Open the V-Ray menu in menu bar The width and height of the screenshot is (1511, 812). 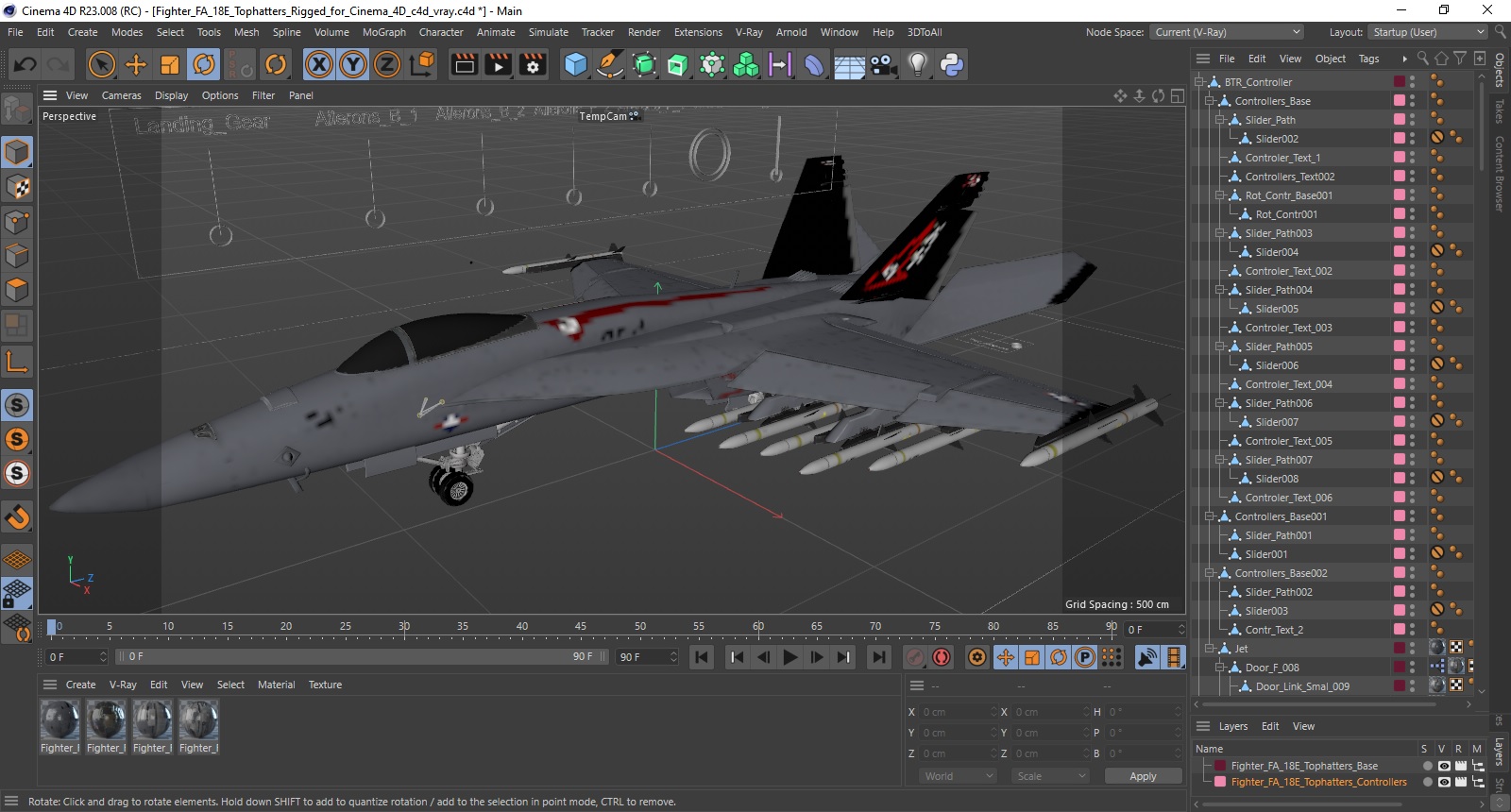(x=749, y=32)
